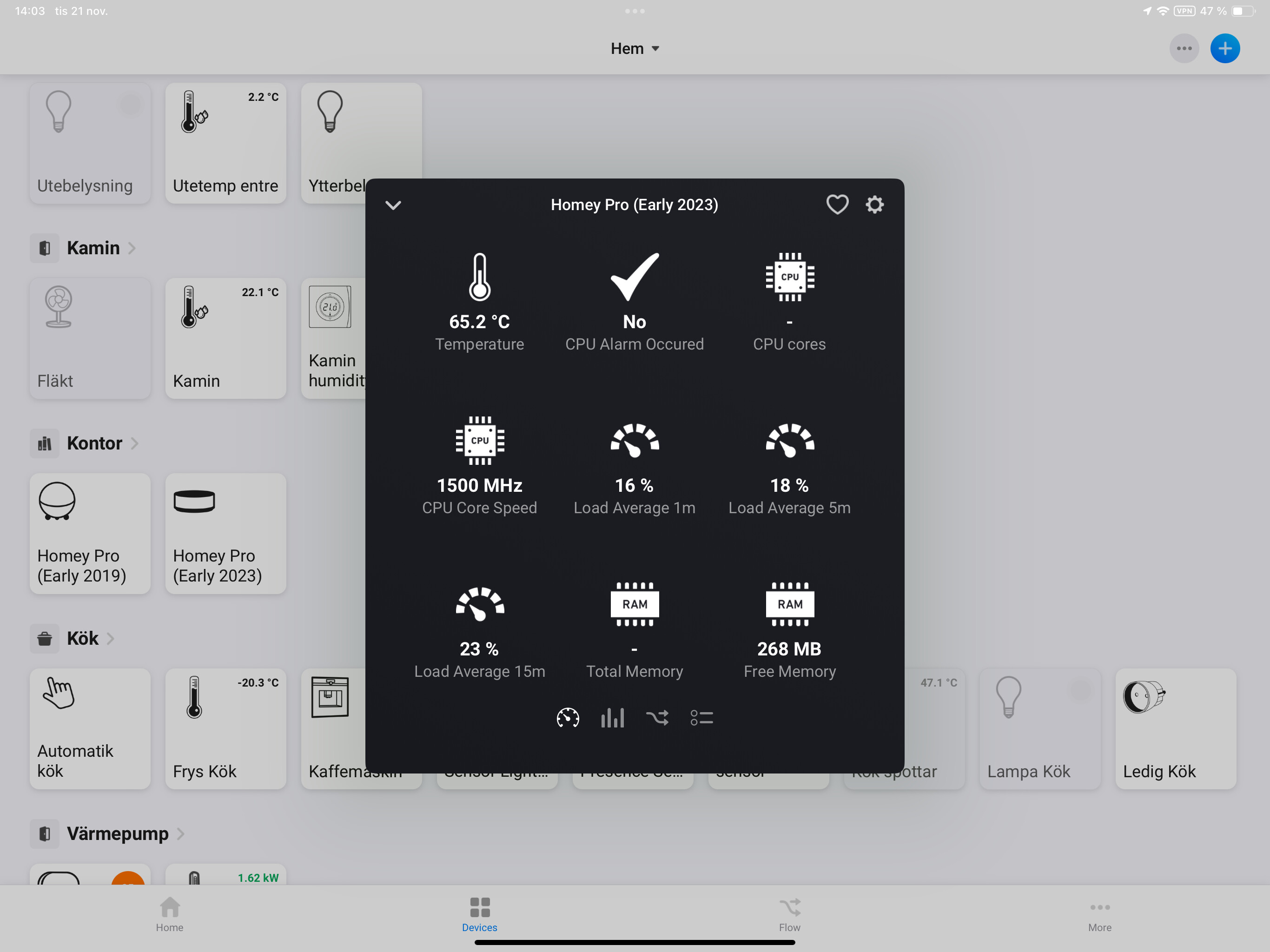Screen dimensions: 1270x952
Task: Open the Hem home selector dropdown
Action: click(635, 49)
